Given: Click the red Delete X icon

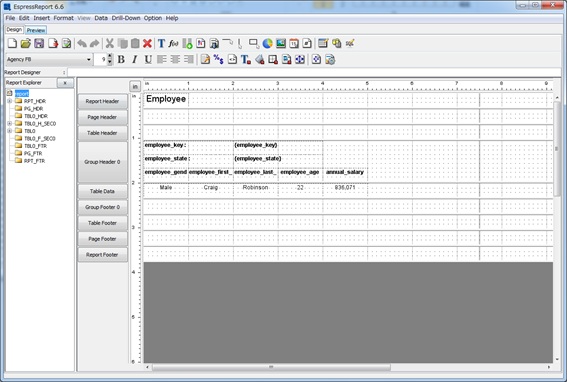Looking at the screenshot, I should [147, 43].
